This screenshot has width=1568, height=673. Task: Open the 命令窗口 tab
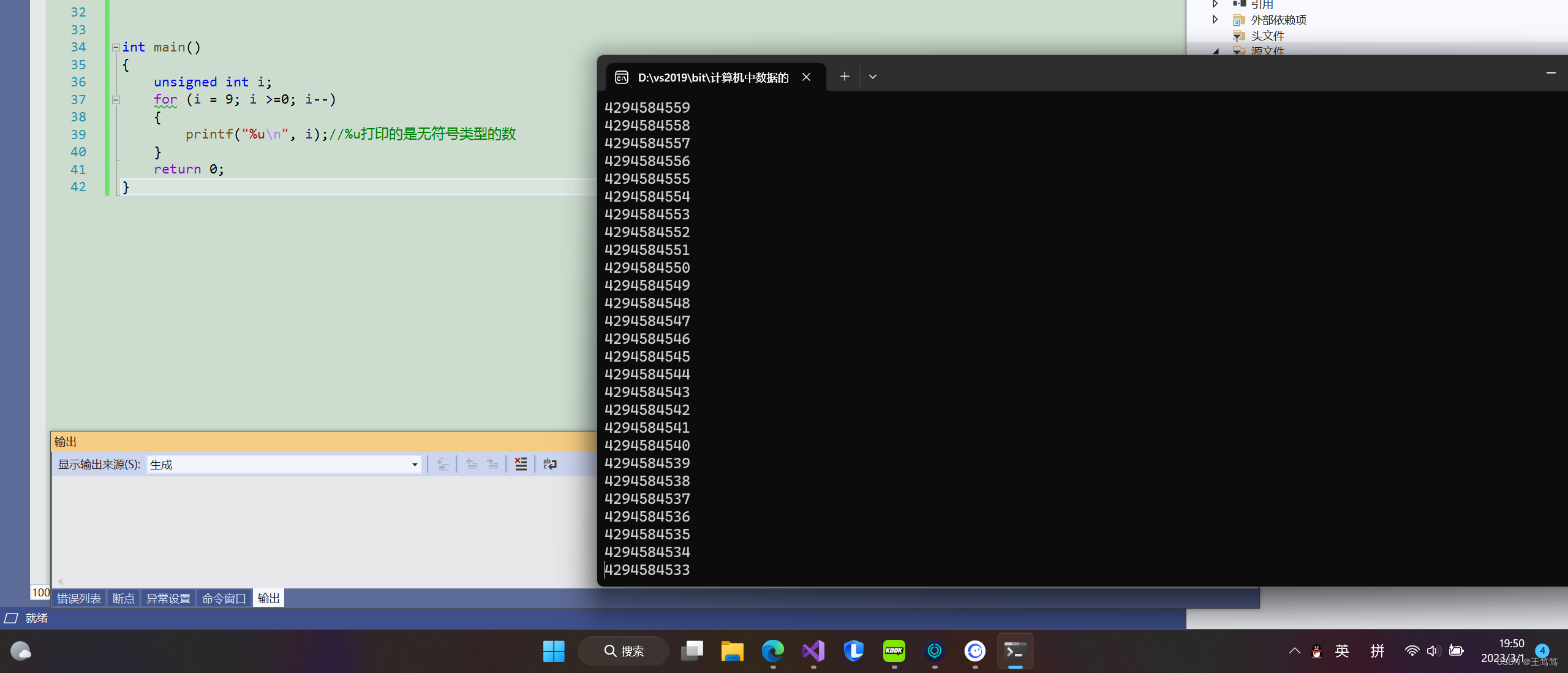click(224, 598)
